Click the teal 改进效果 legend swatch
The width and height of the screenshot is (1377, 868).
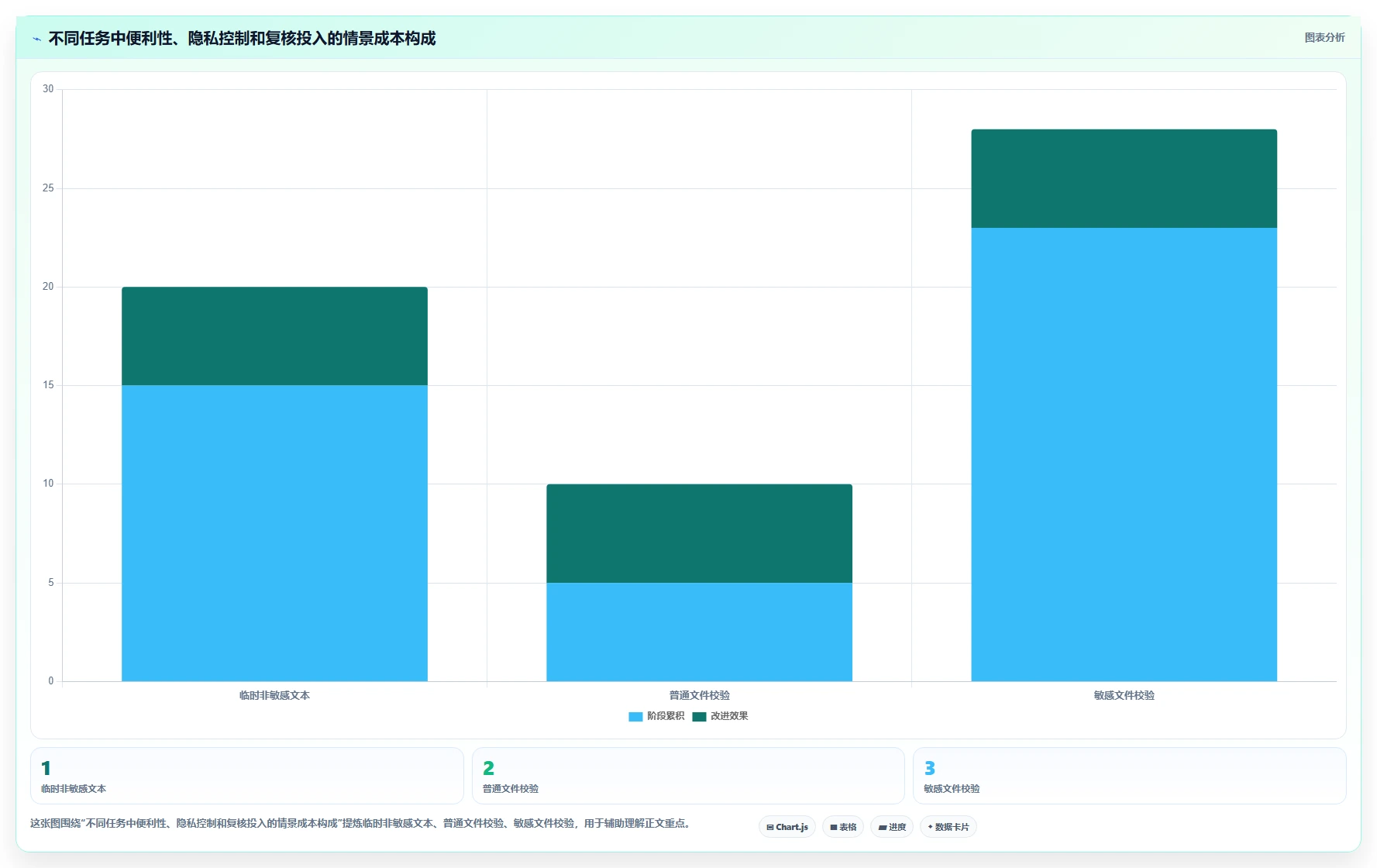699,717
